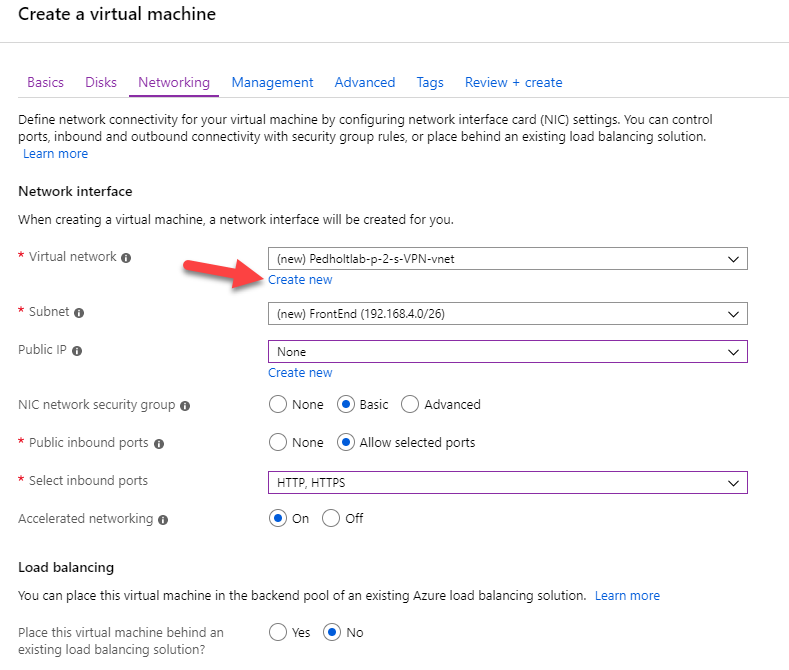This screenshot has height=670, width=789.
Task: Open the Subnet FrontEnd dropdown
Action: [507, 314]
